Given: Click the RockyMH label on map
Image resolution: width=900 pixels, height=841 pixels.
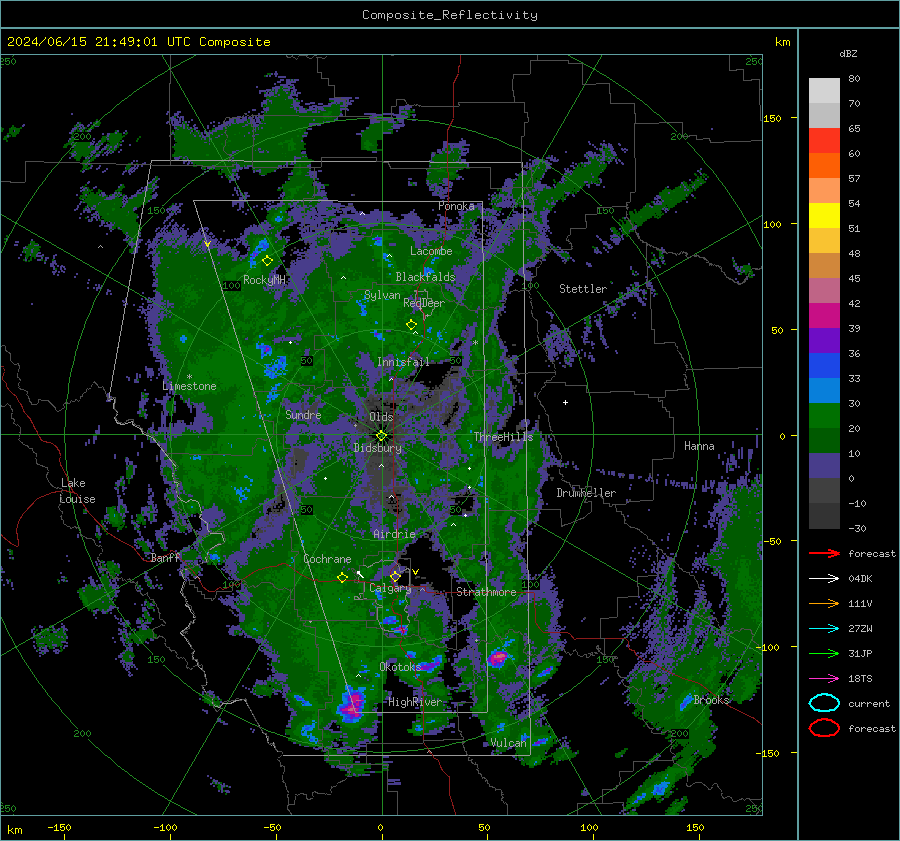Looking at the screenshot, I should [x=264, y=280].
